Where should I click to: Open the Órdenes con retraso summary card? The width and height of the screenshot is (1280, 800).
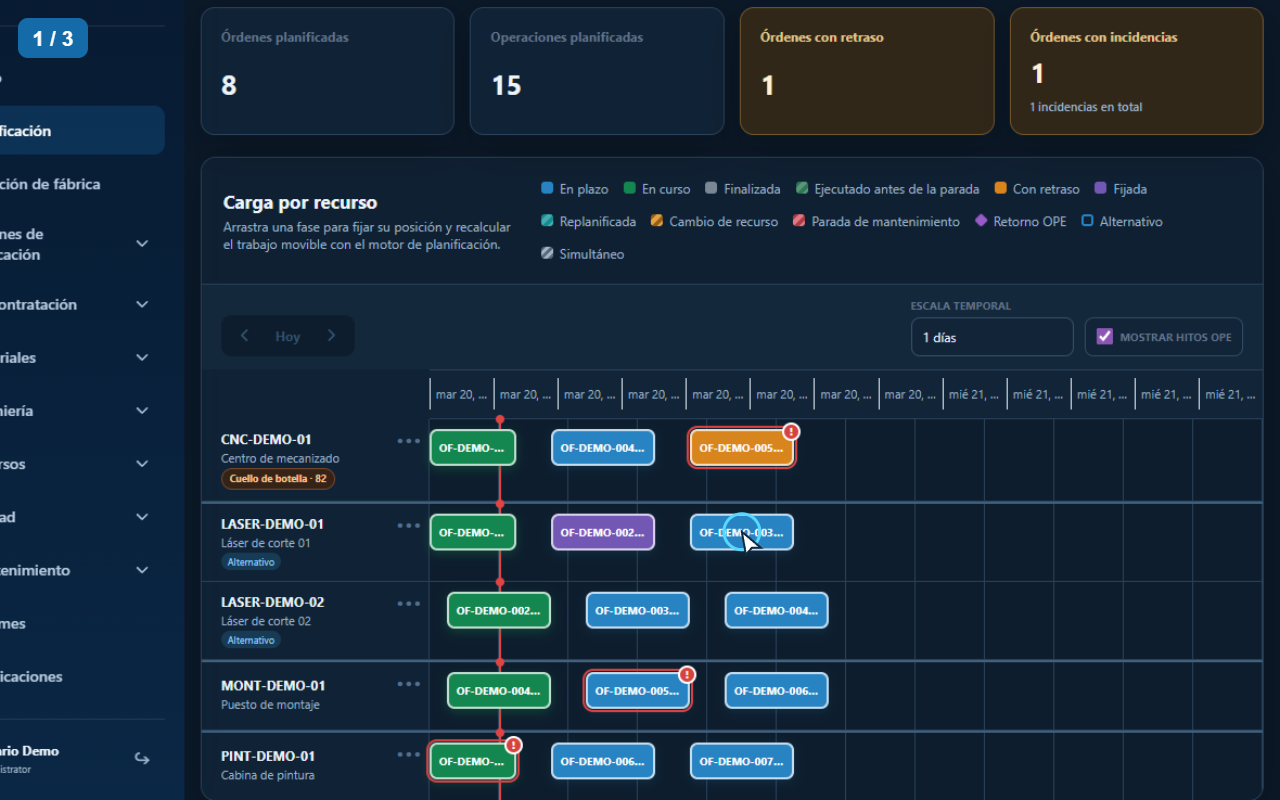tap(867, 71)
